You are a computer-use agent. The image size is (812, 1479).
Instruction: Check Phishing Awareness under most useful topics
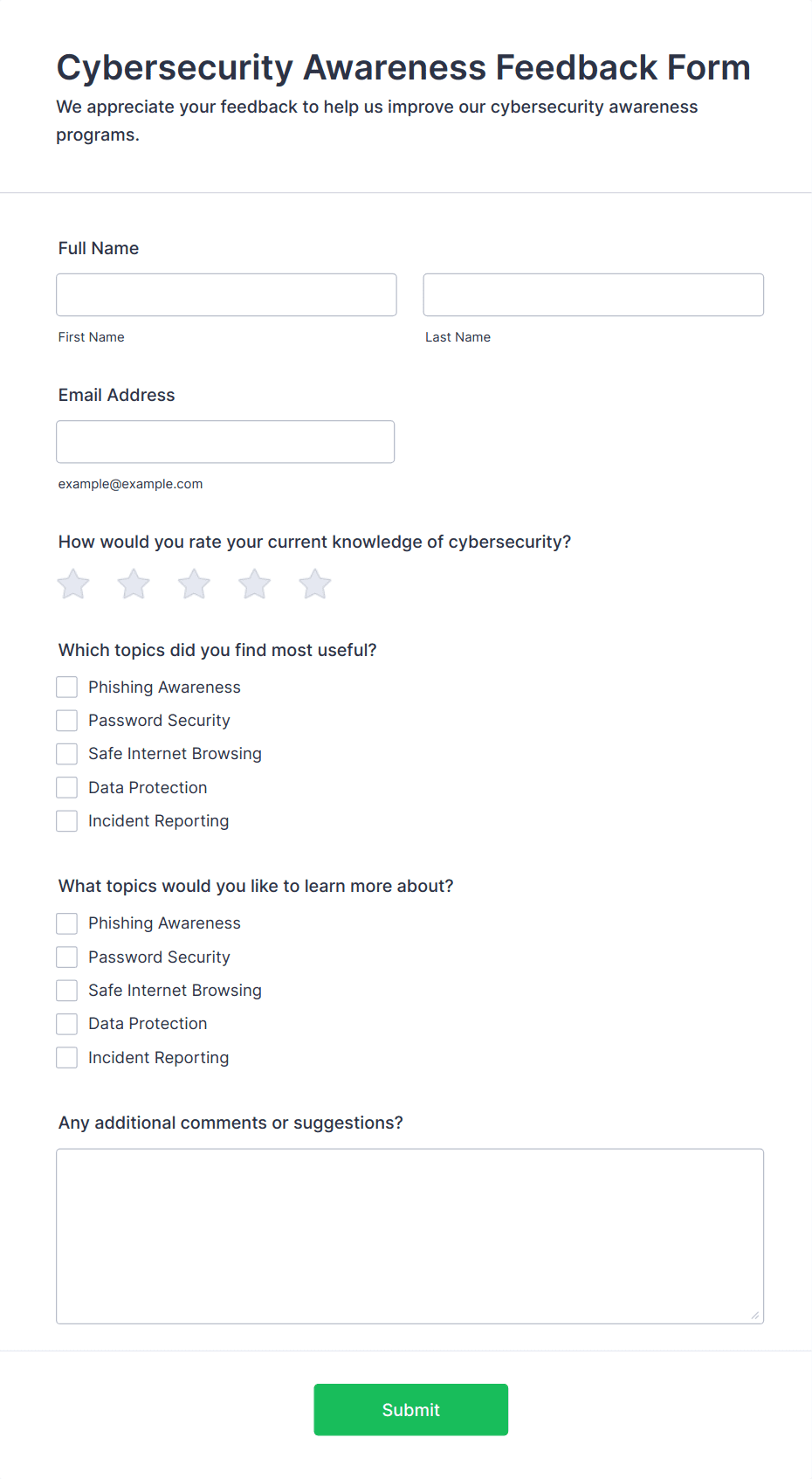pyautogui.click(x=67, y=688)
